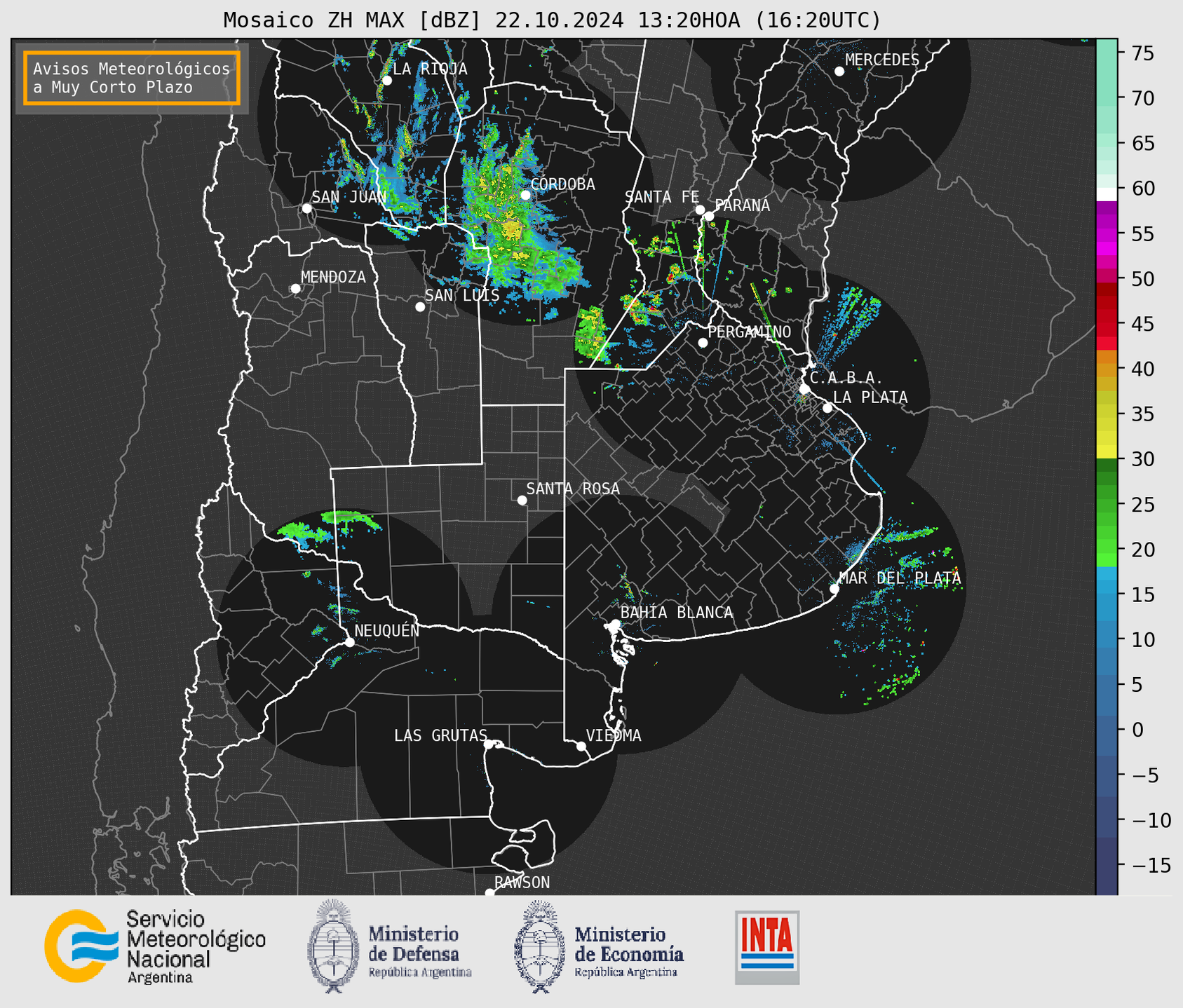Click the Paraná city marker dot

710,216
